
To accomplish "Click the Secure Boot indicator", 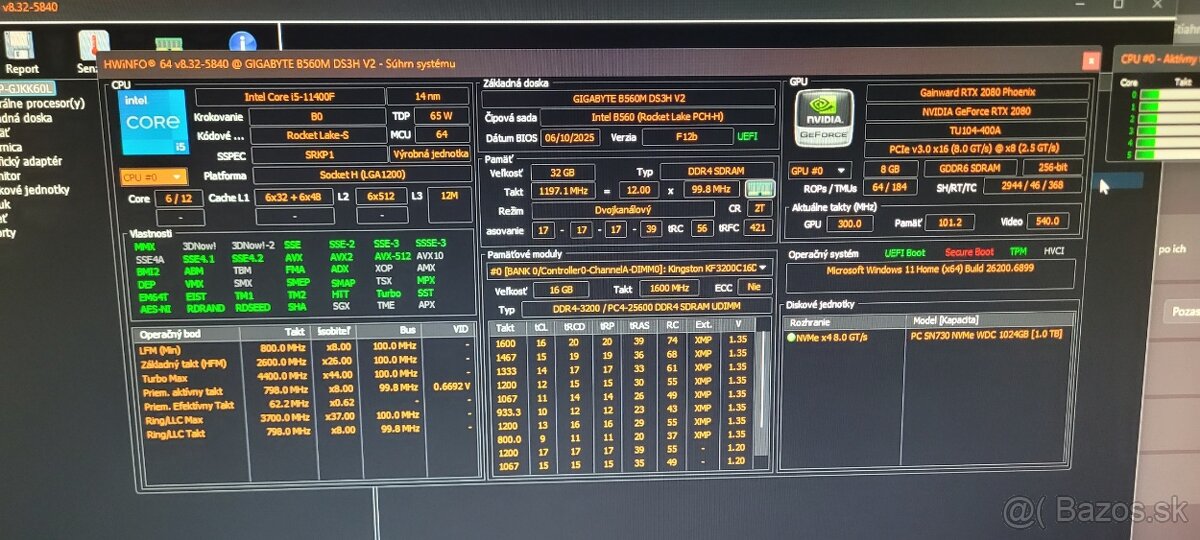I will click(x=969, y=253).
